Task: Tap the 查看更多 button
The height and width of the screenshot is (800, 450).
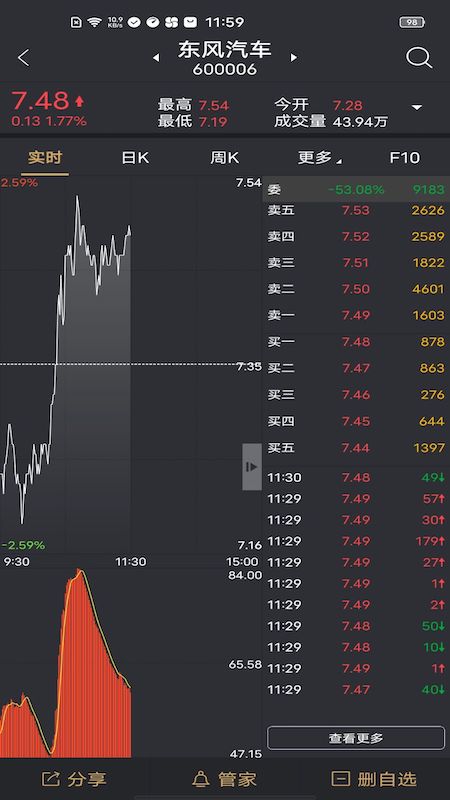Action: coord(356,738)
